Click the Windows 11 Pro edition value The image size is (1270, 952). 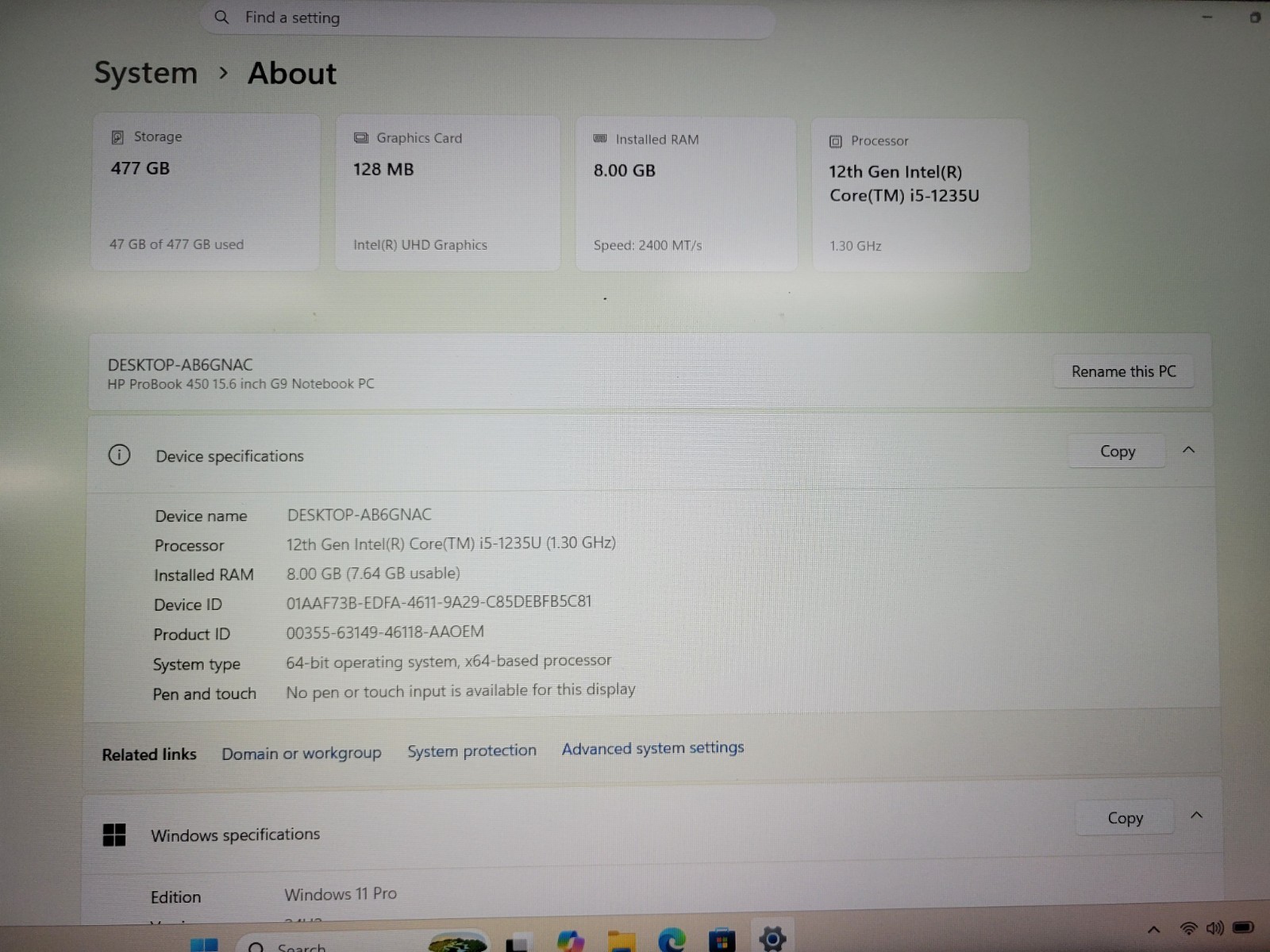click(341, 894)
